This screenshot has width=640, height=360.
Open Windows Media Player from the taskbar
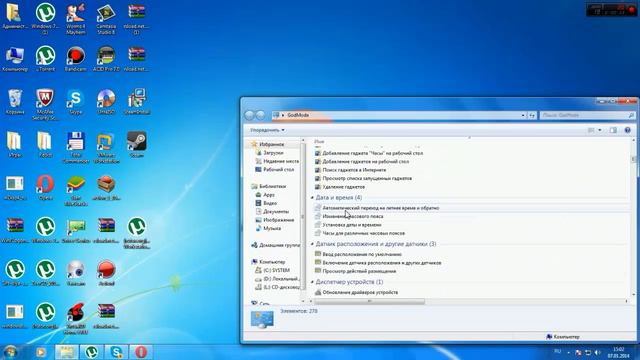pos(40,352)
